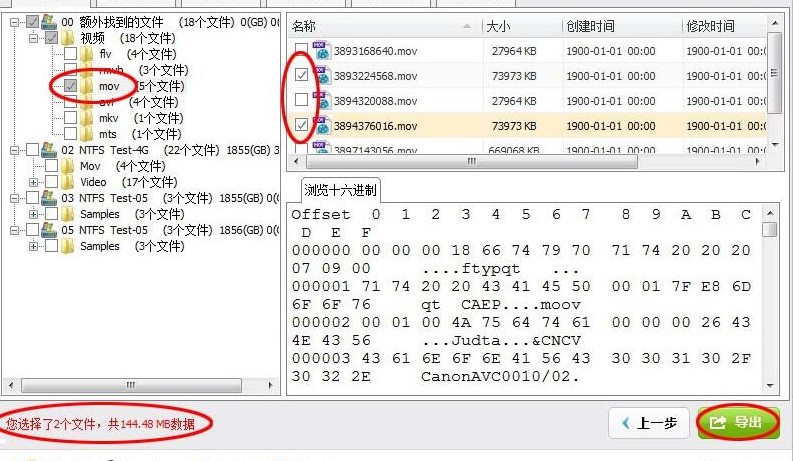
Task: Collapse the 02 NTFS Test-4G node
Action: point(15,150)
